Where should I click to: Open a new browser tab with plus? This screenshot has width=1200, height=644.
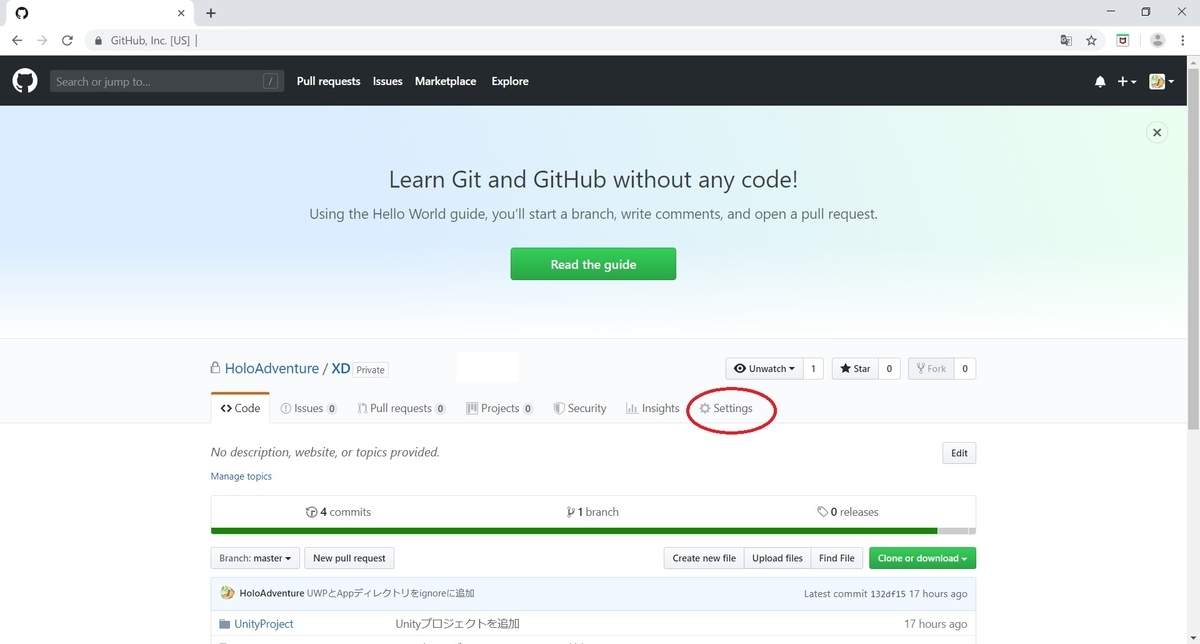pos(210,13)
